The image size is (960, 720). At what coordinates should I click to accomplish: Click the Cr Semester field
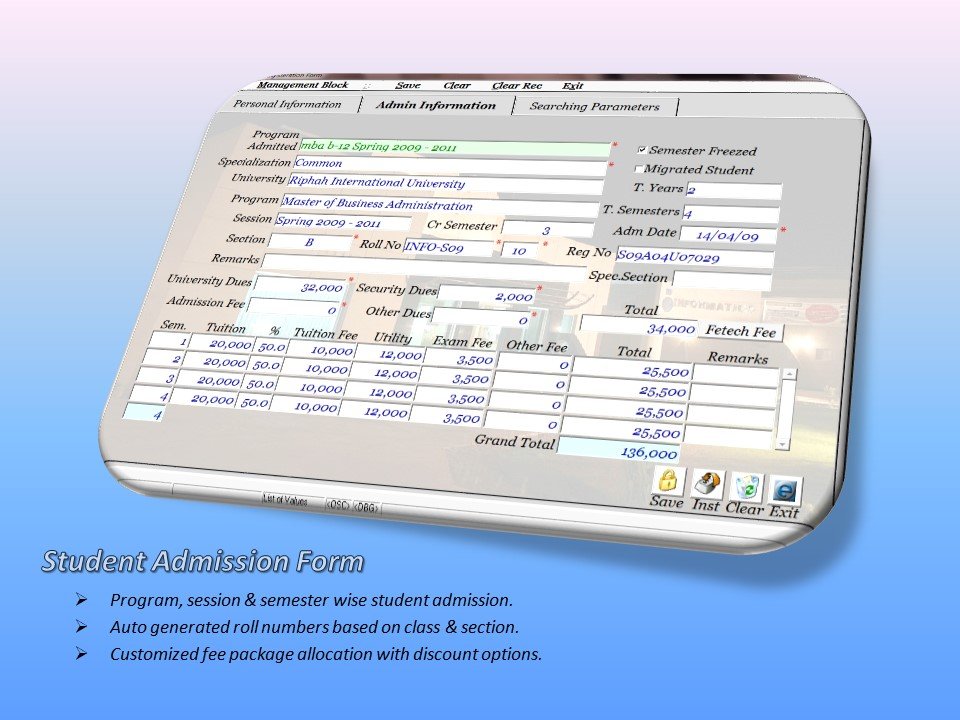547,230
